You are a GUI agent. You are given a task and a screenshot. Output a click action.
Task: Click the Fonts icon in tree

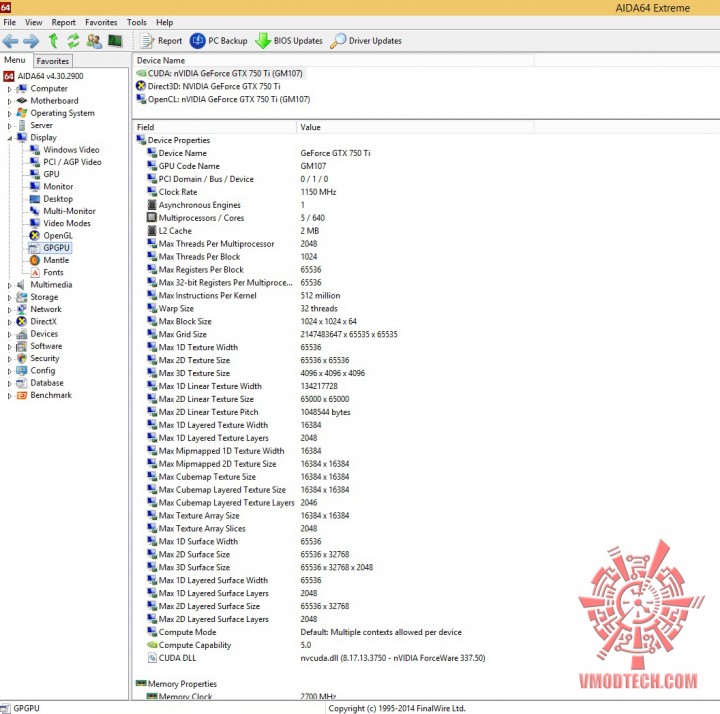pos(35,273)
